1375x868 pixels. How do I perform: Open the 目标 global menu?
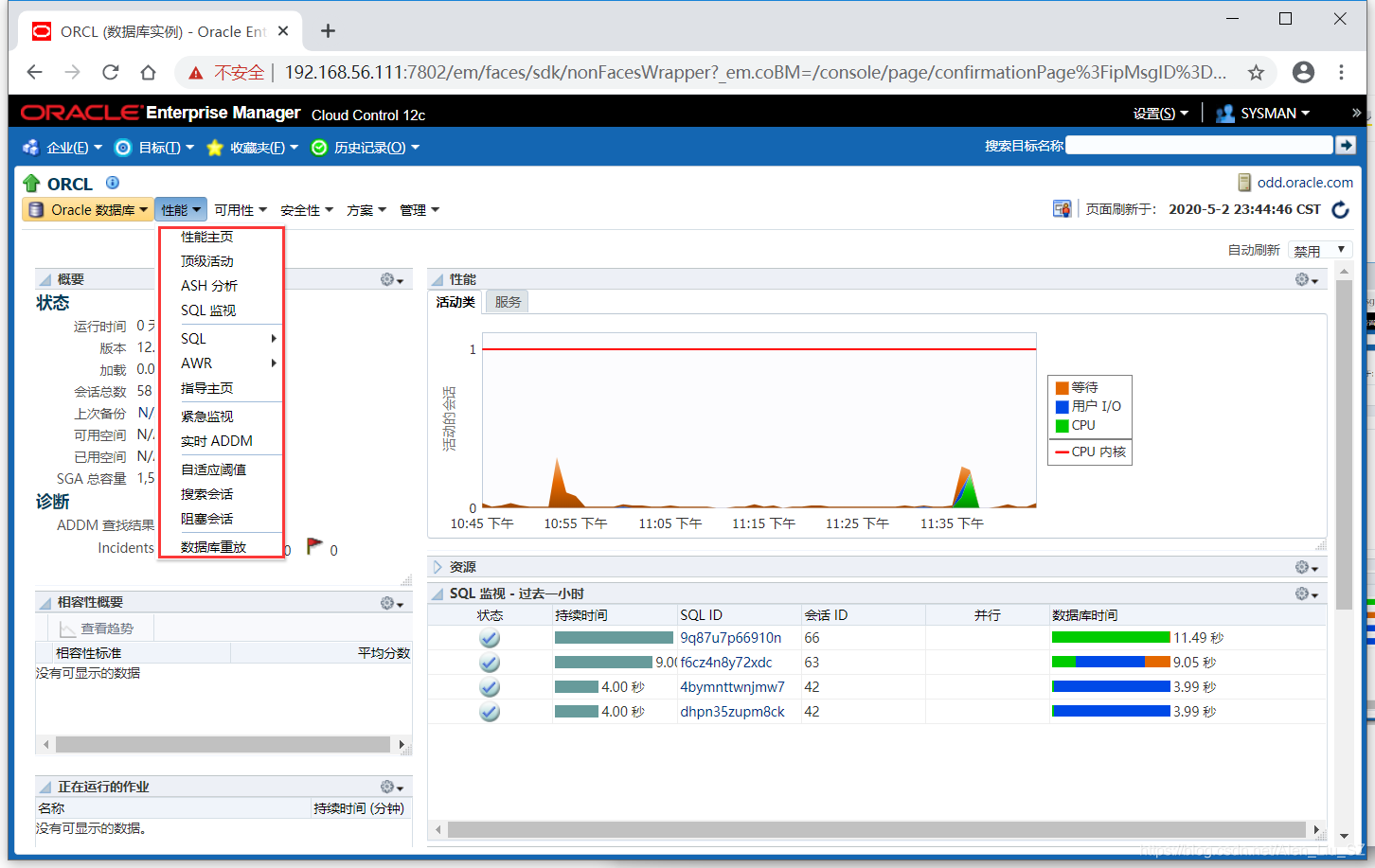pyautogui.click(x=154, y=148)
